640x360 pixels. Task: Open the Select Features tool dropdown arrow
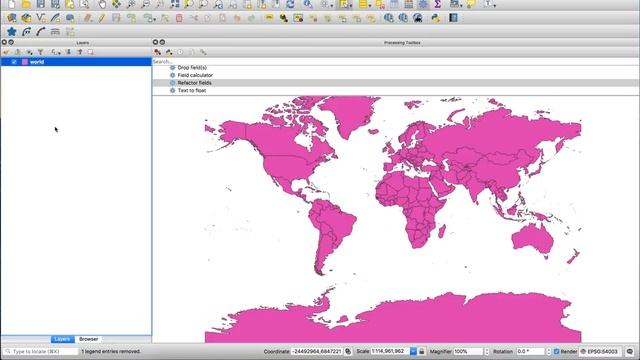tap(351, 6)
